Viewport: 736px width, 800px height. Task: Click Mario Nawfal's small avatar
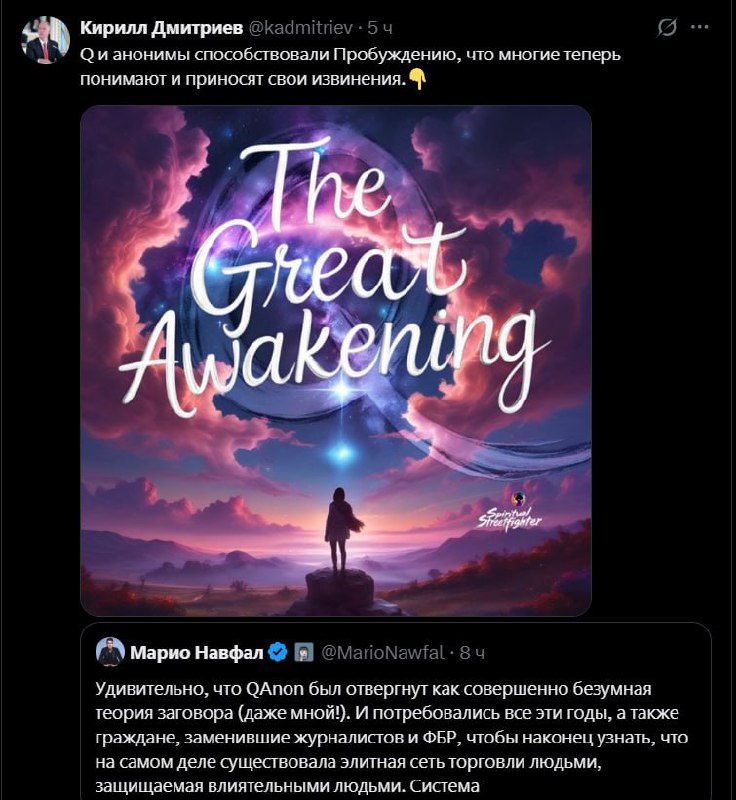click(x=110, y=652)
